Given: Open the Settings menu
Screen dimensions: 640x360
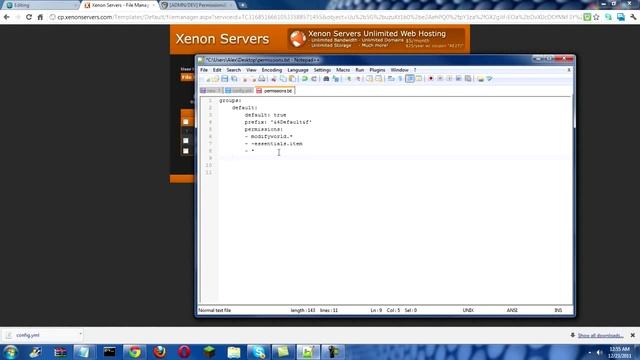Looking at the screenshot, I should point(322,70).
